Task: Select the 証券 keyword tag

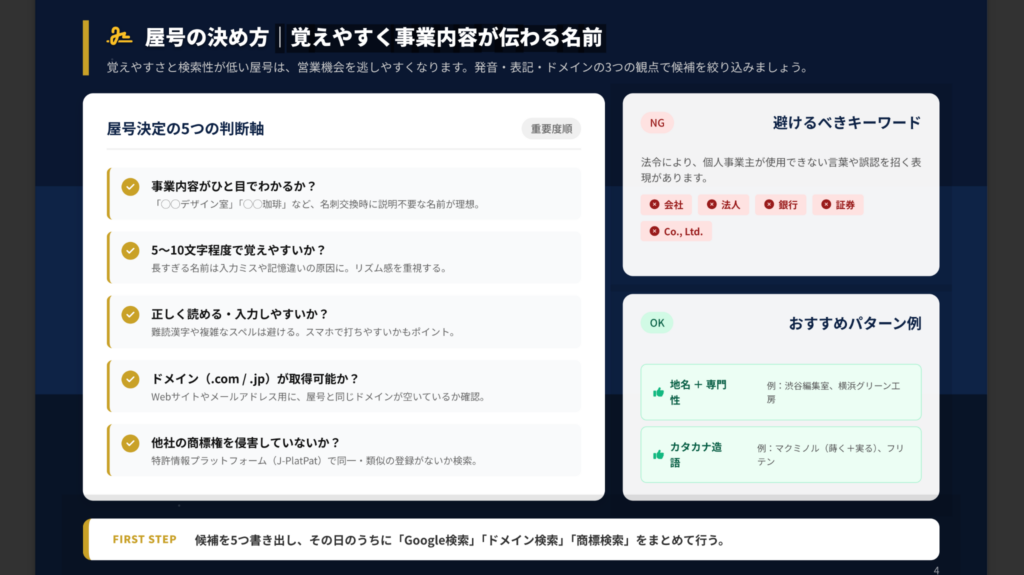Action: pyautogui.click(x=838, y=204)
